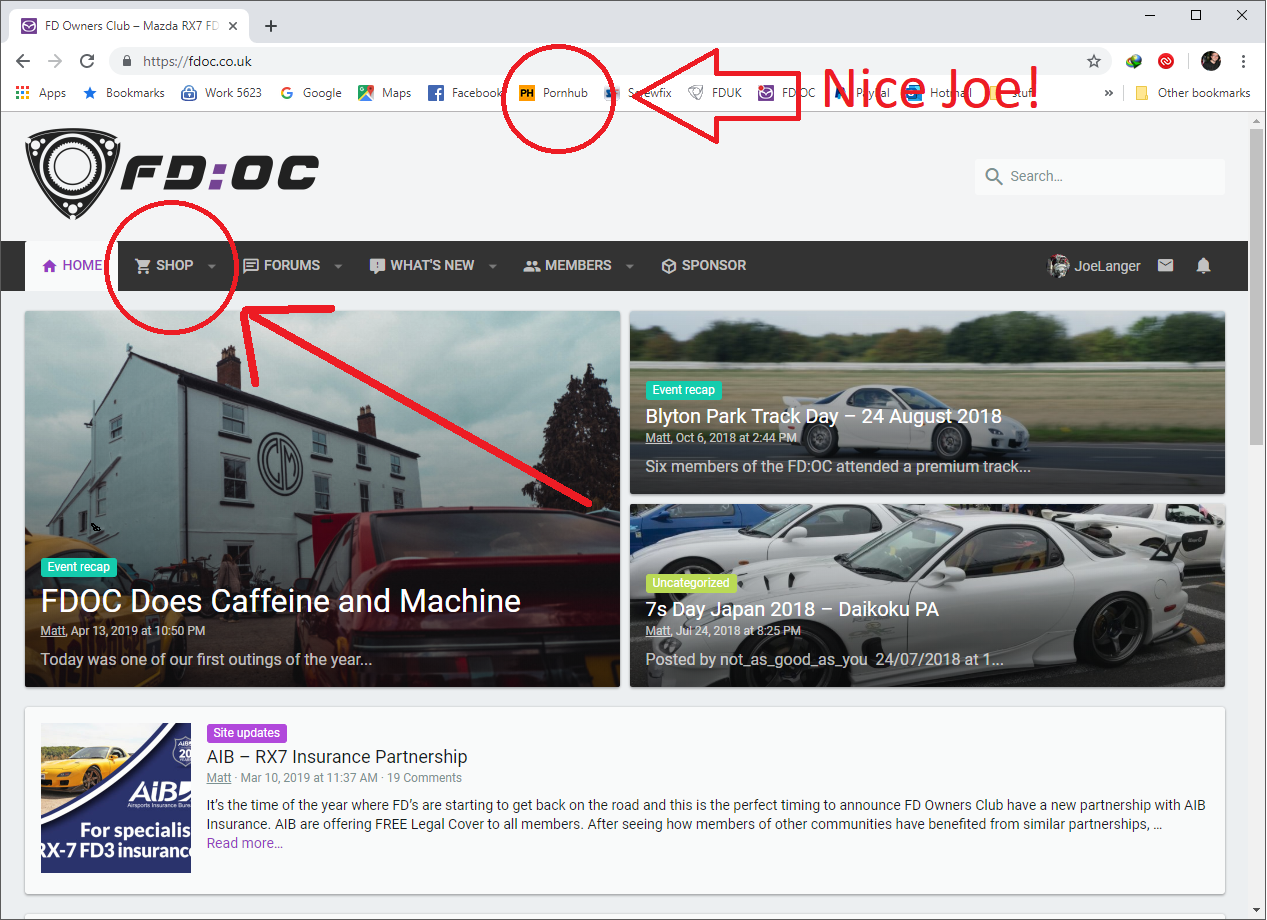The height and width of the screenshot is (920, 1267).
Task: Open the Forums nav item
Action: [282, 266]
